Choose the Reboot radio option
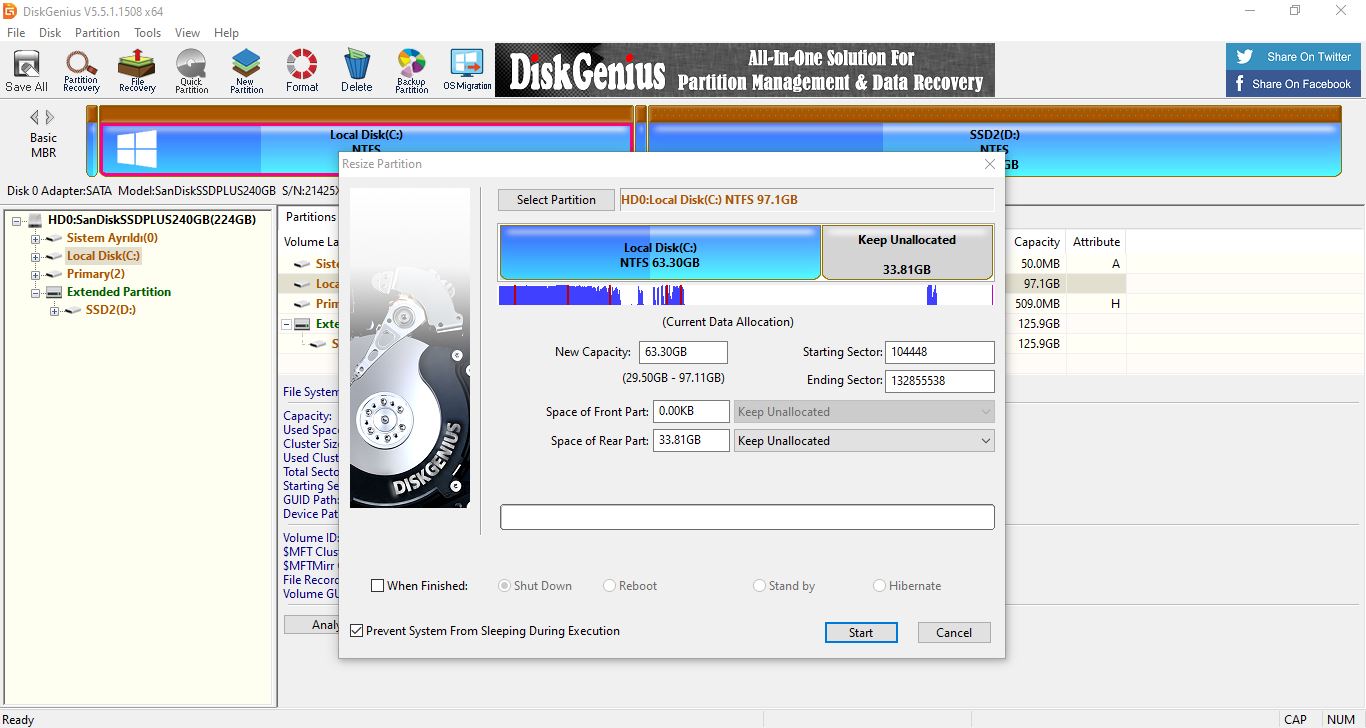Screen dimensions: 1366x728 [610, 586]
